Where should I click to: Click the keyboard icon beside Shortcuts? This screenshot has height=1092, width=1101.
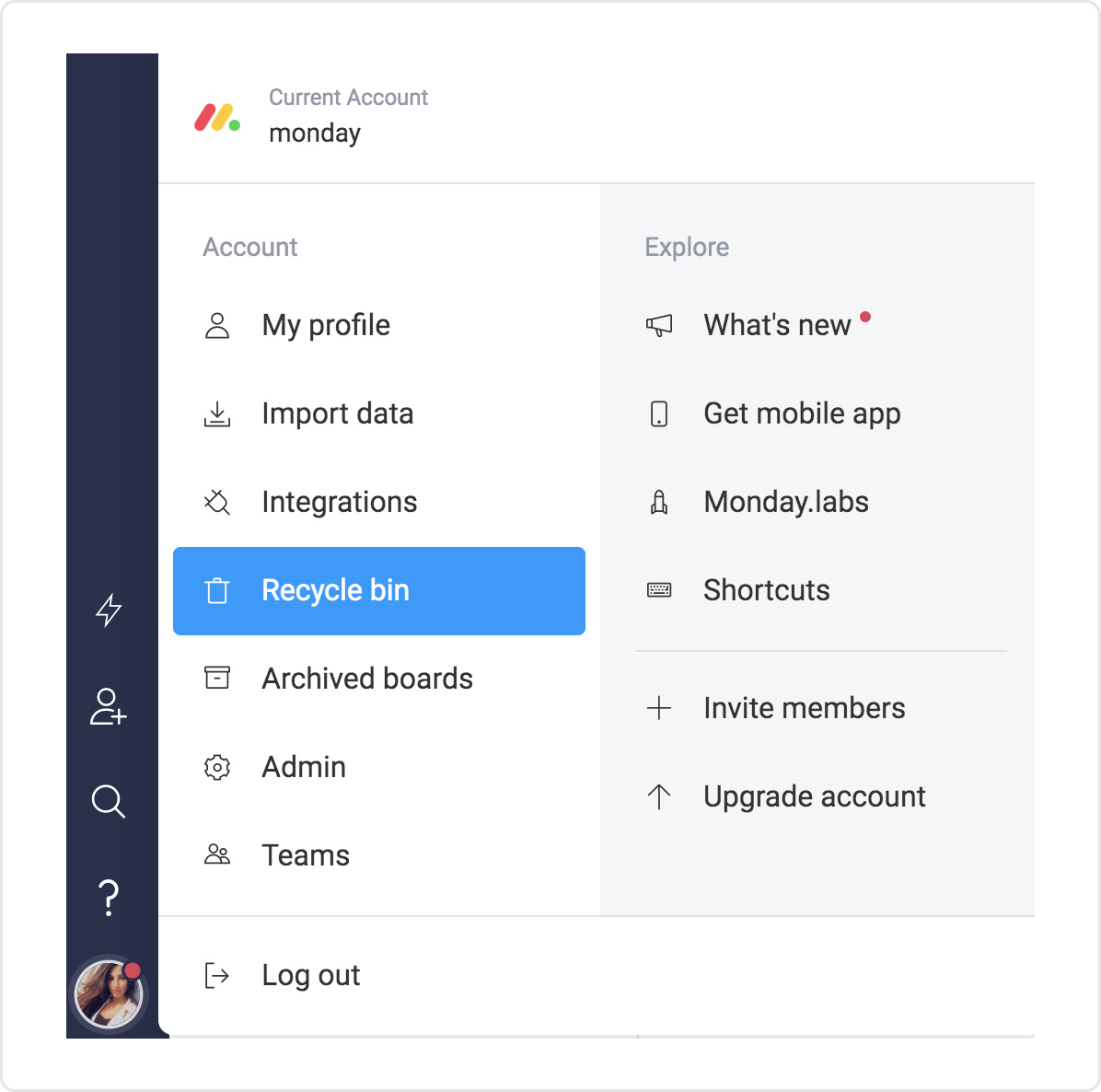(x=659, y=590)
